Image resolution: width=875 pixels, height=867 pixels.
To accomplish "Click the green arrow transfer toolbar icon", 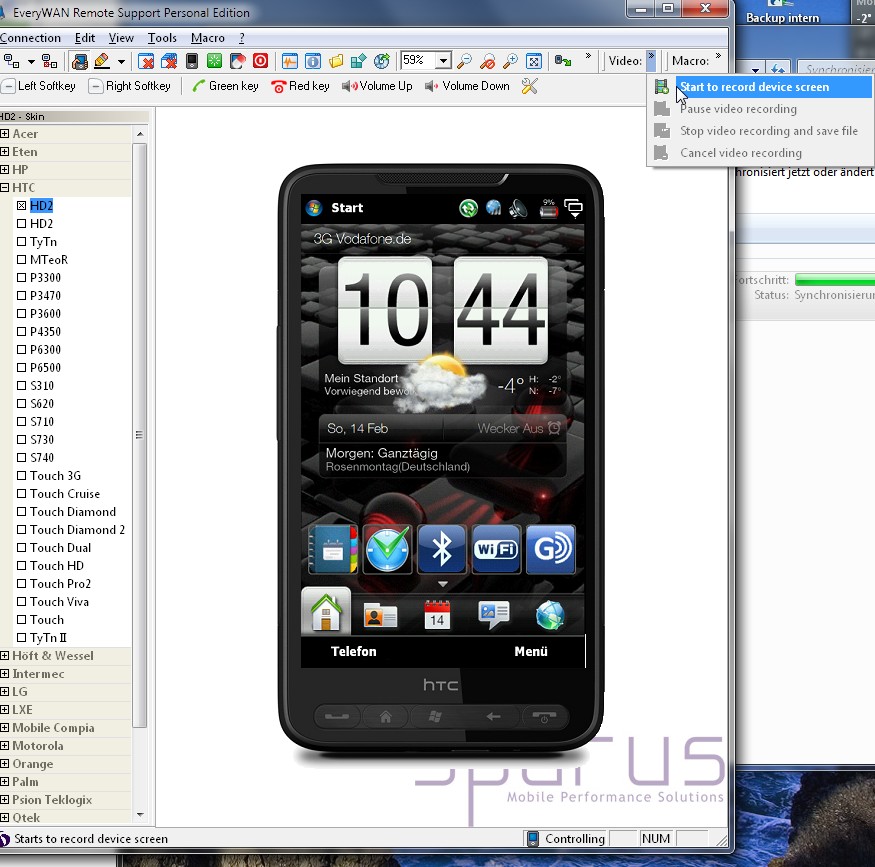I will [x=563, y=61].
